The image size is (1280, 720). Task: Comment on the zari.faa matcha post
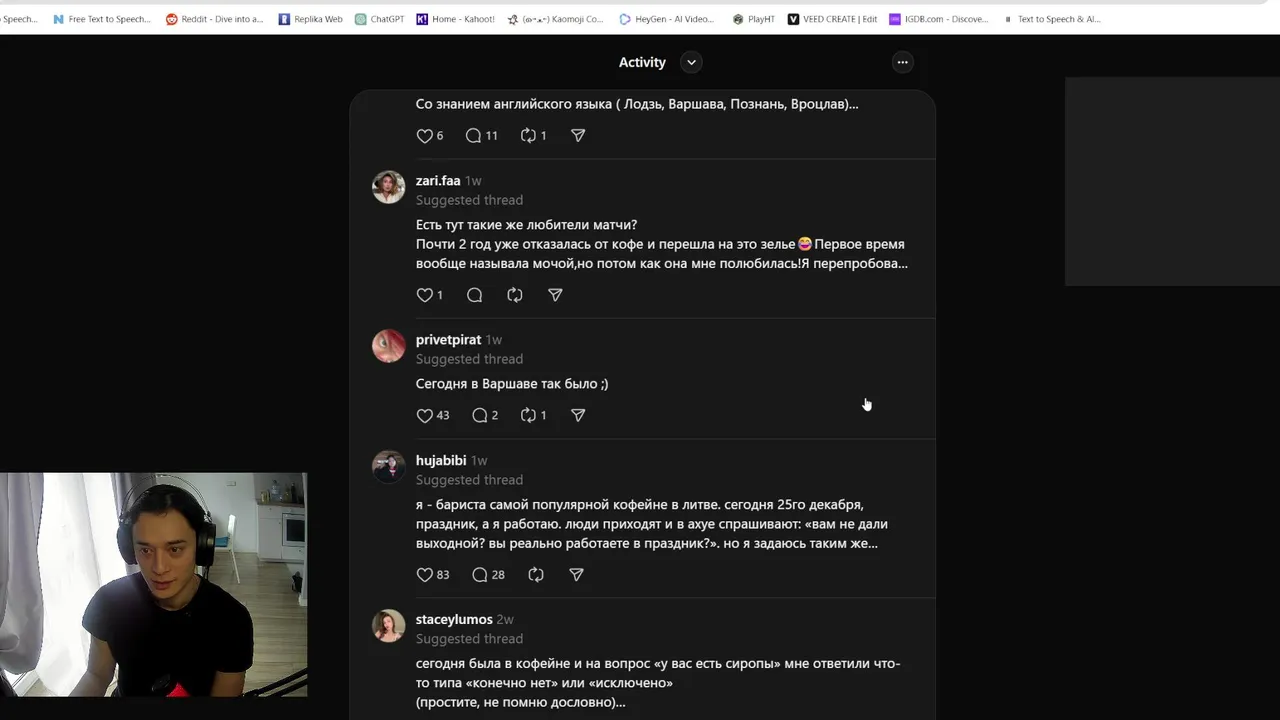(x=474, y=295)
